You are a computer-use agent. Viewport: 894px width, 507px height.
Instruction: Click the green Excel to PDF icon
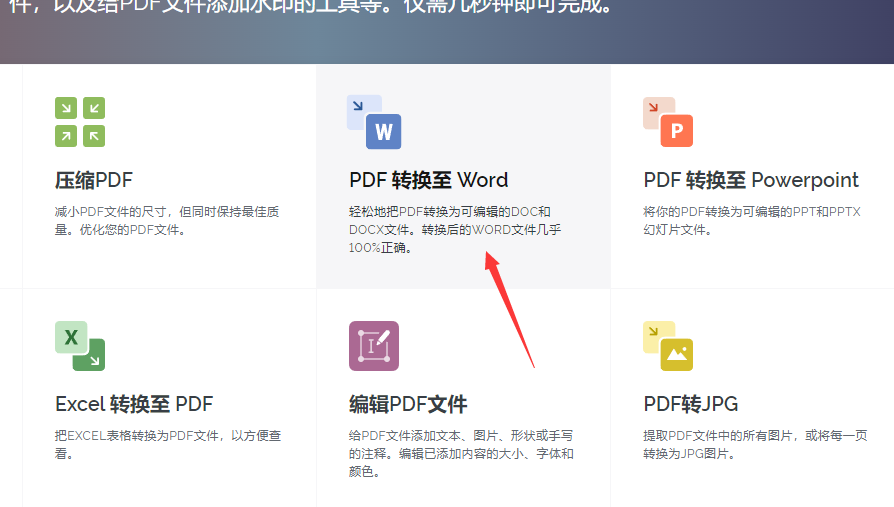[80, 346]
